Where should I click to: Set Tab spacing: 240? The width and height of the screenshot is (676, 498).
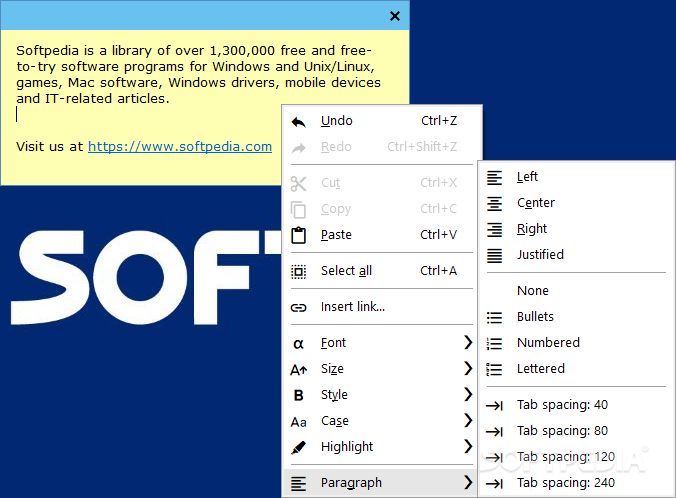tap(576, 483)
